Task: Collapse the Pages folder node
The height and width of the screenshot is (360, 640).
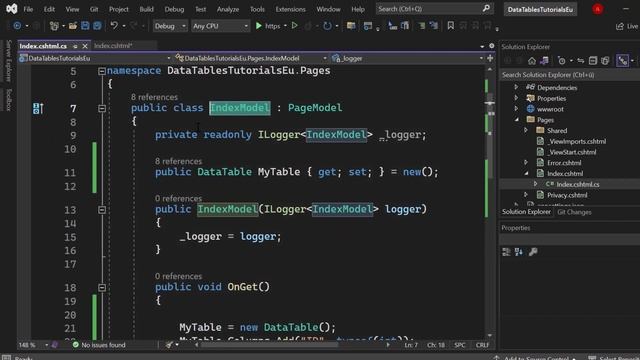Action: coord(517,120)
